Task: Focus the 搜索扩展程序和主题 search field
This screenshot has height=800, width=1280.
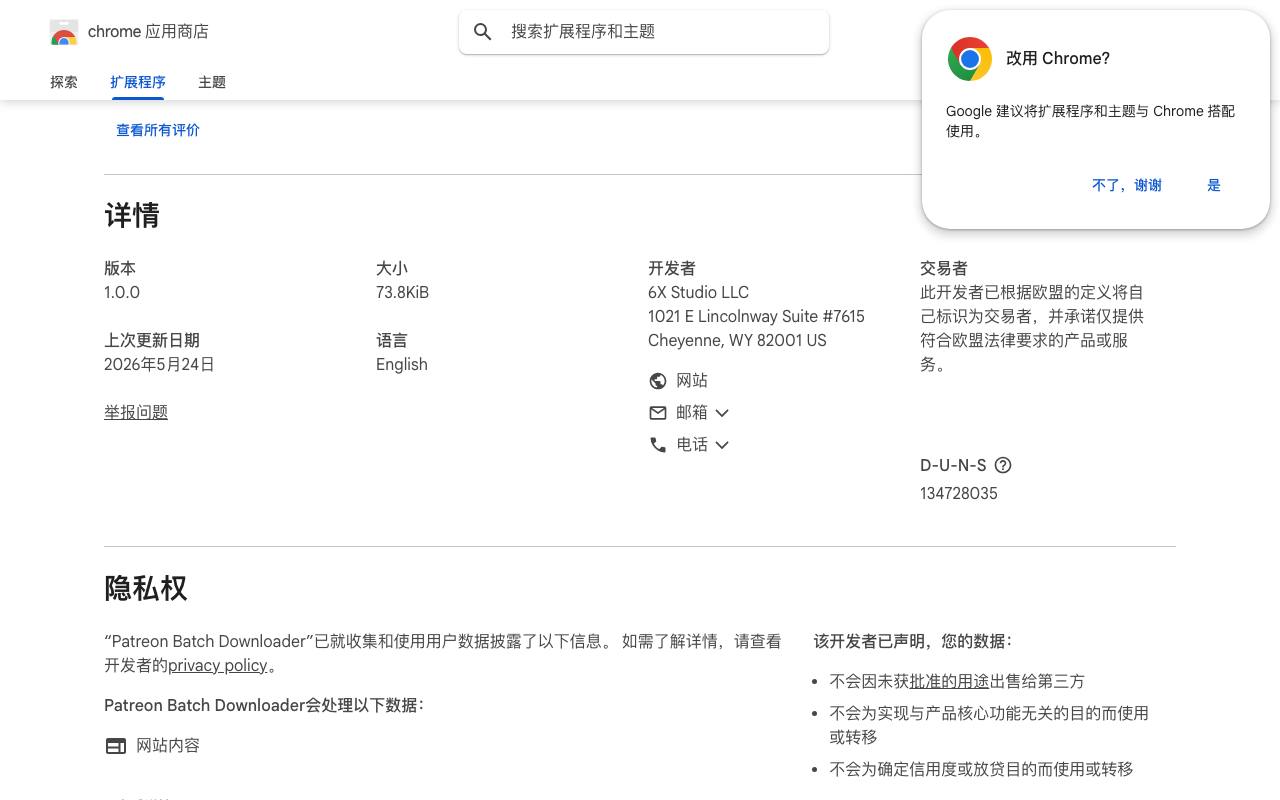Action: pyautogui.click(x=644, y=32)
